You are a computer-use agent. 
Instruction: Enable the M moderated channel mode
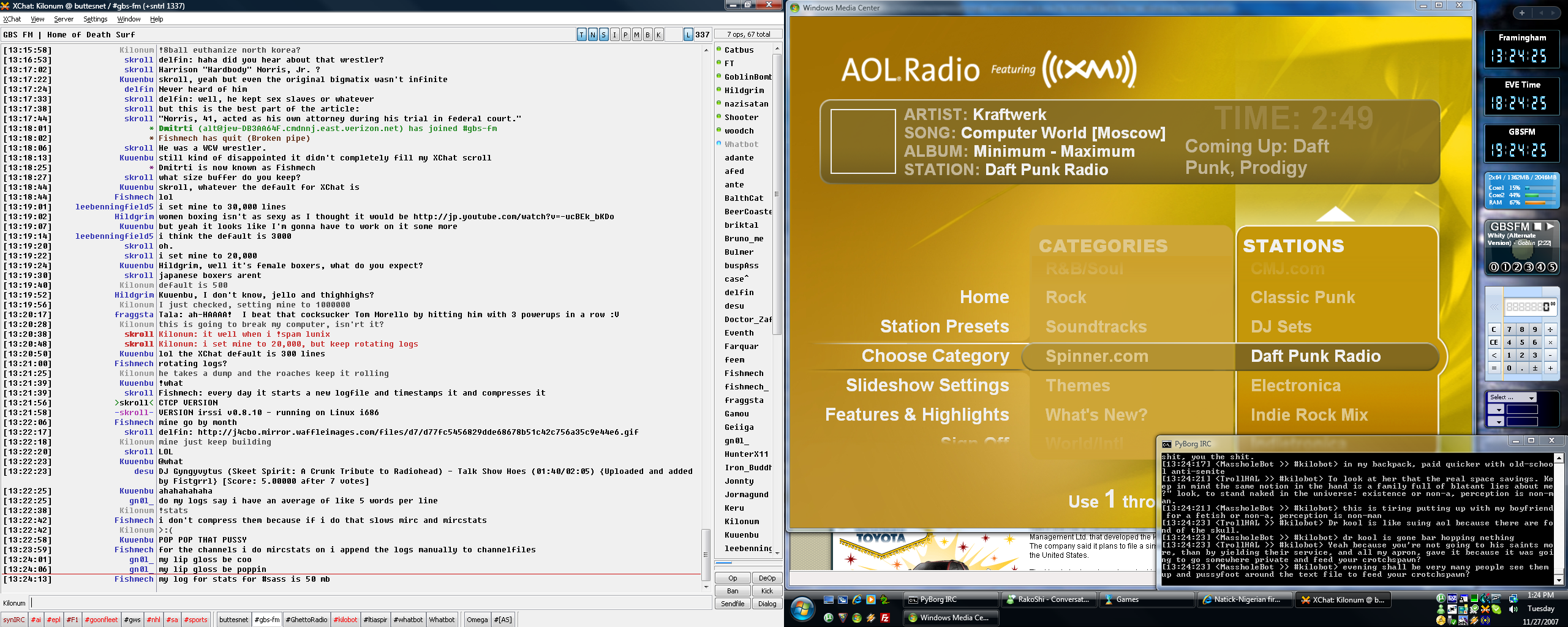(636, 35)
